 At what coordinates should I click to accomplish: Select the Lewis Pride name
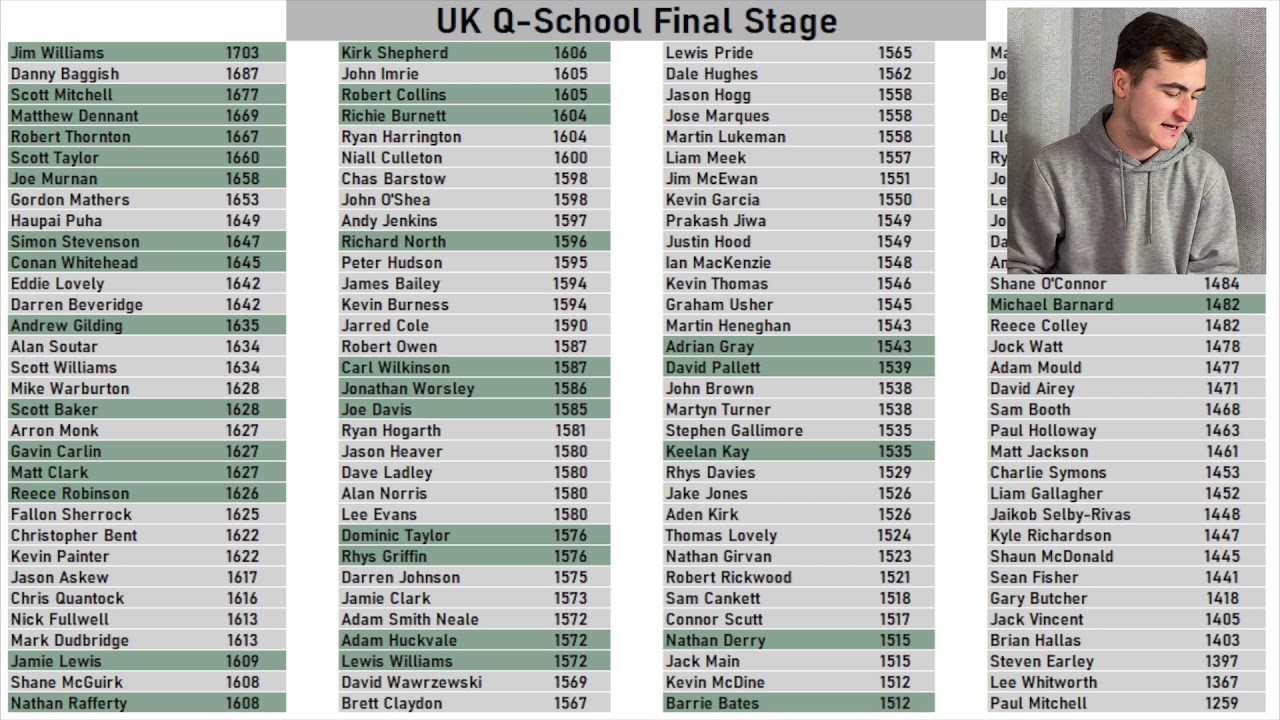709,53
